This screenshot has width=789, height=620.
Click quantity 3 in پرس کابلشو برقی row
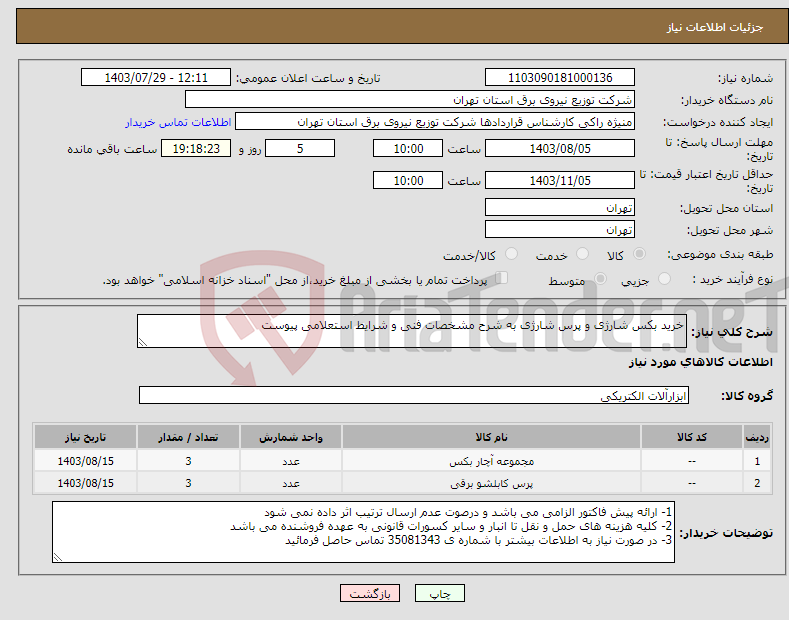coord(188,483)
